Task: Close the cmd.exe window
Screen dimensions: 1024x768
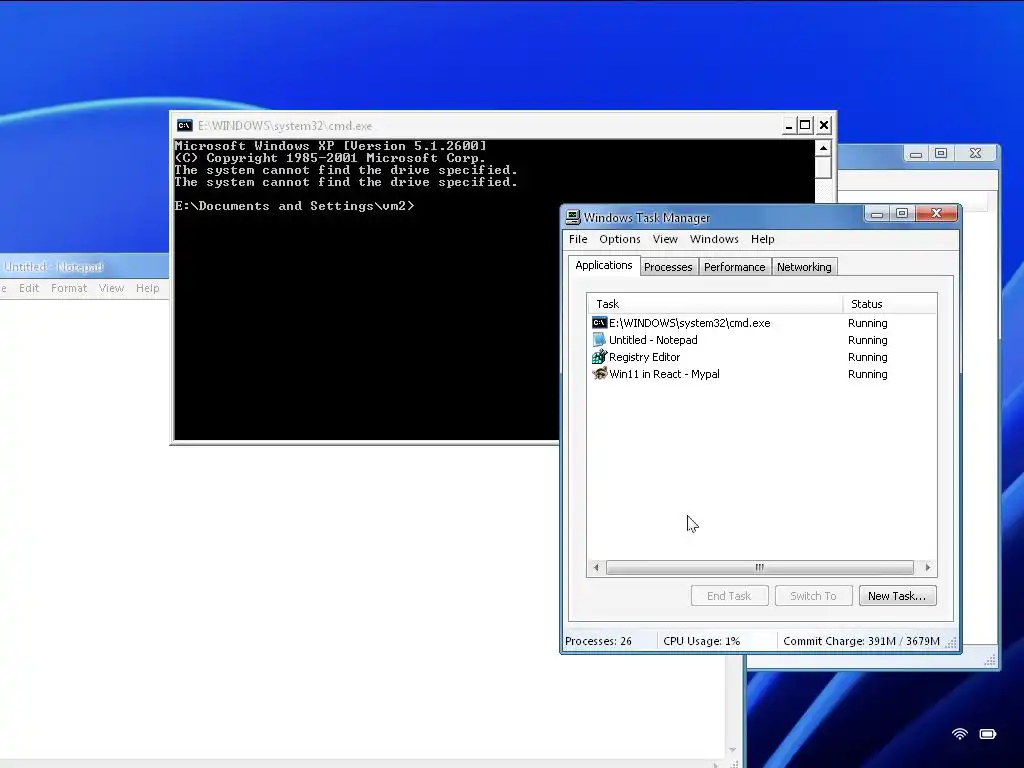Action: [824, 125]
